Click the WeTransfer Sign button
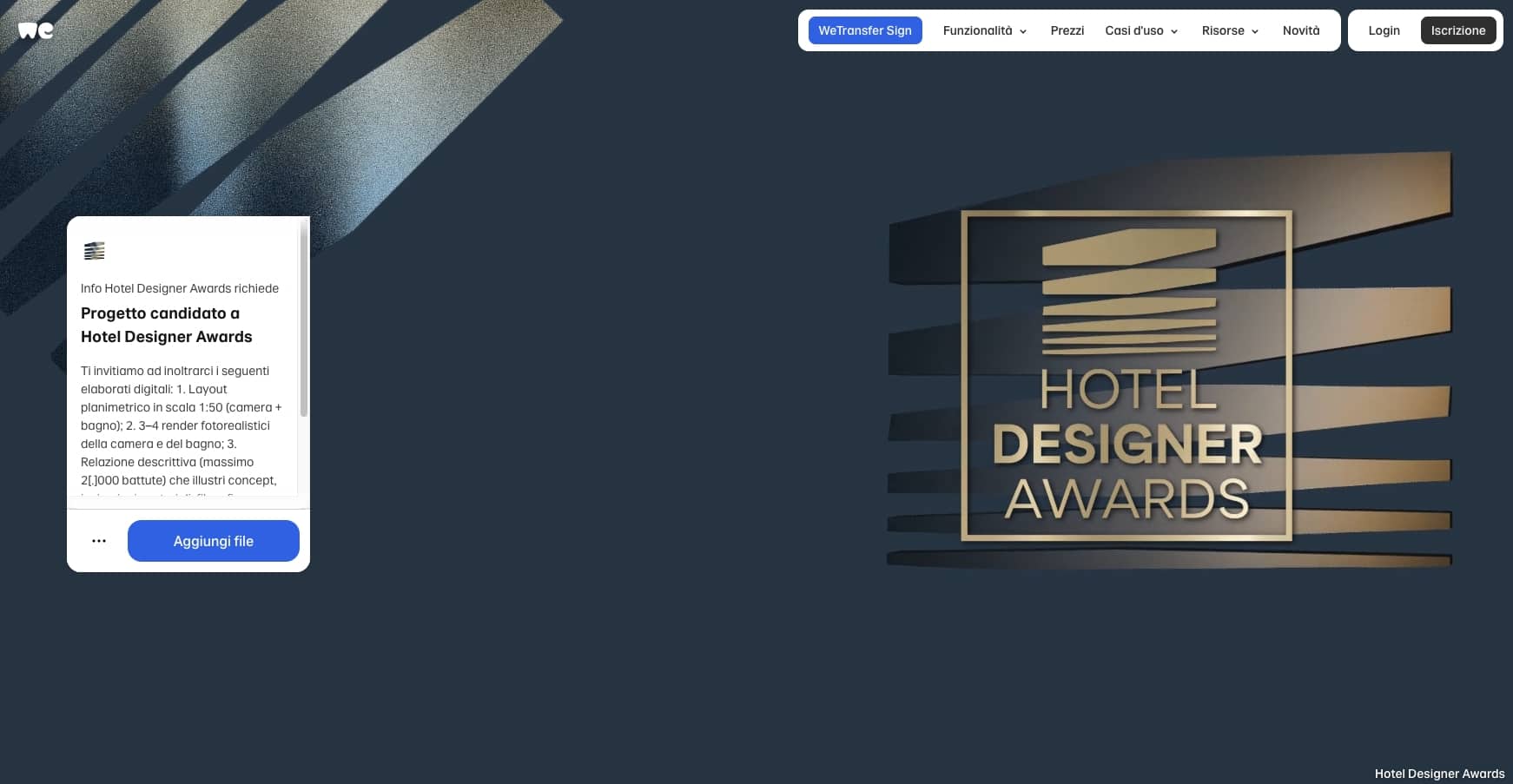Screen dimensions: 1513x784 pos(864,30)
